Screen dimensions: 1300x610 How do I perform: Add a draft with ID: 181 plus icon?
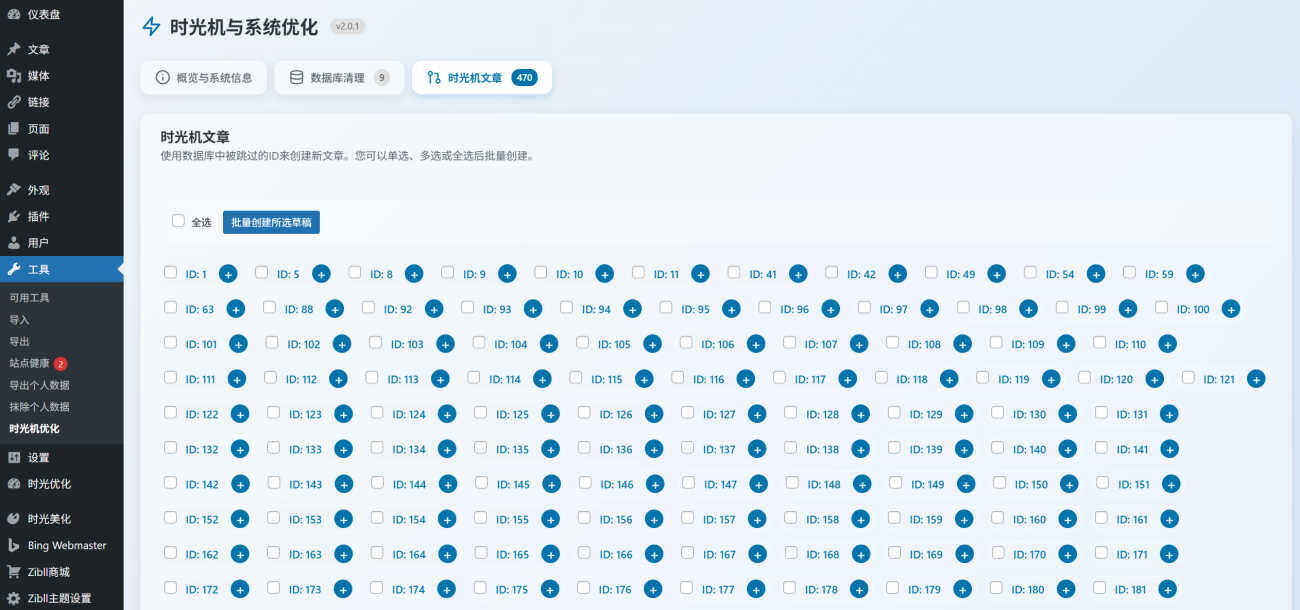tap(1167, 589)
